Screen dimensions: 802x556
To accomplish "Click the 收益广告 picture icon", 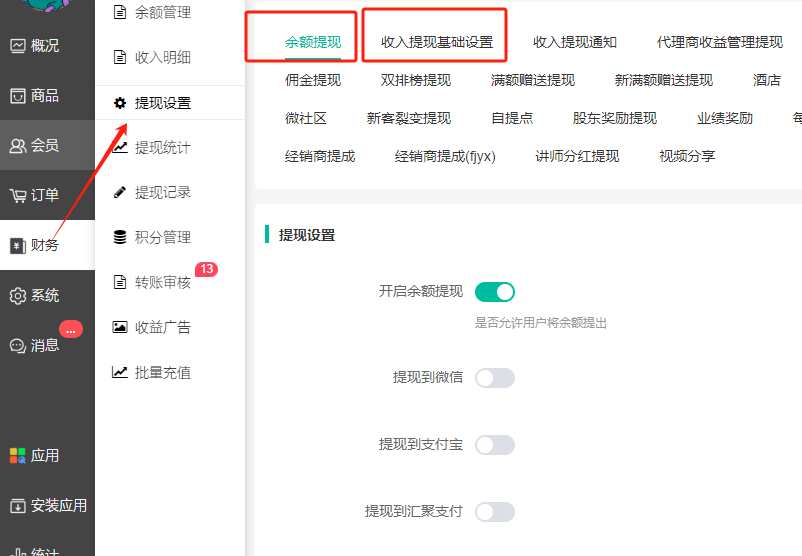I will tap(120, 327).
